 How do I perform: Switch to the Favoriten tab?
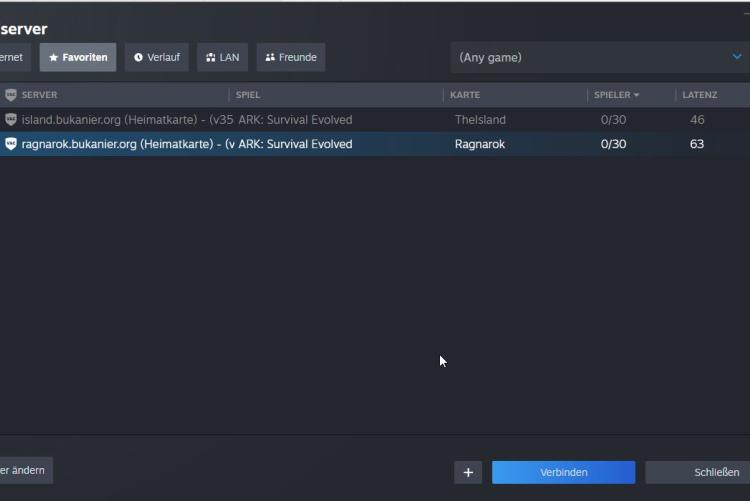pyautogui.click(x=78, y=57)
